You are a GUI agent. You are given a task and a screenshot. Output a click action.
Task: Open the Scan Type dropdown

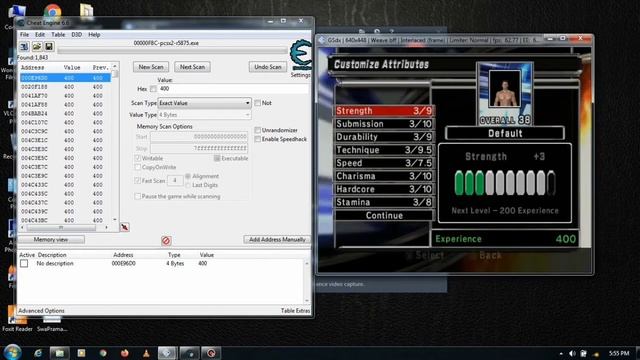204,103
